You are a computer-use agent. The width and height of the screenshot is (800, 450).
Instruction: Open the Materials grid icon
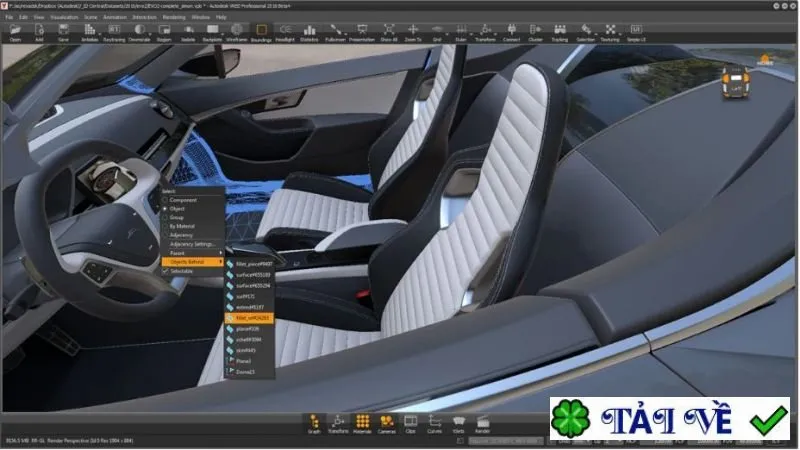(362, 424)
